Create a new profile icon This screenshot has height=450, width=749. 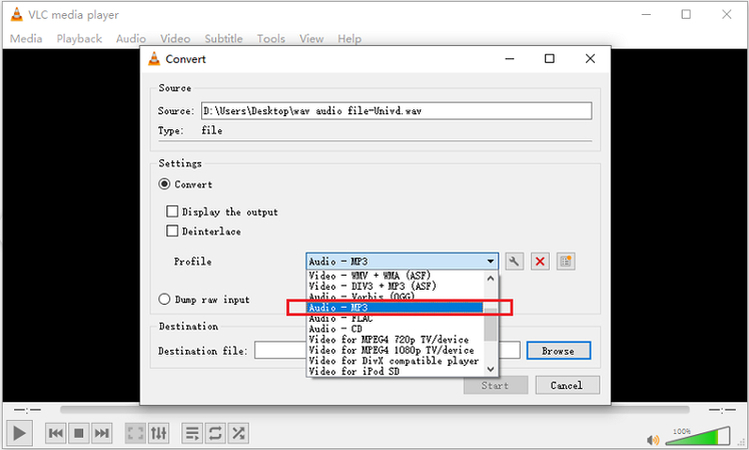coord(566,261)
